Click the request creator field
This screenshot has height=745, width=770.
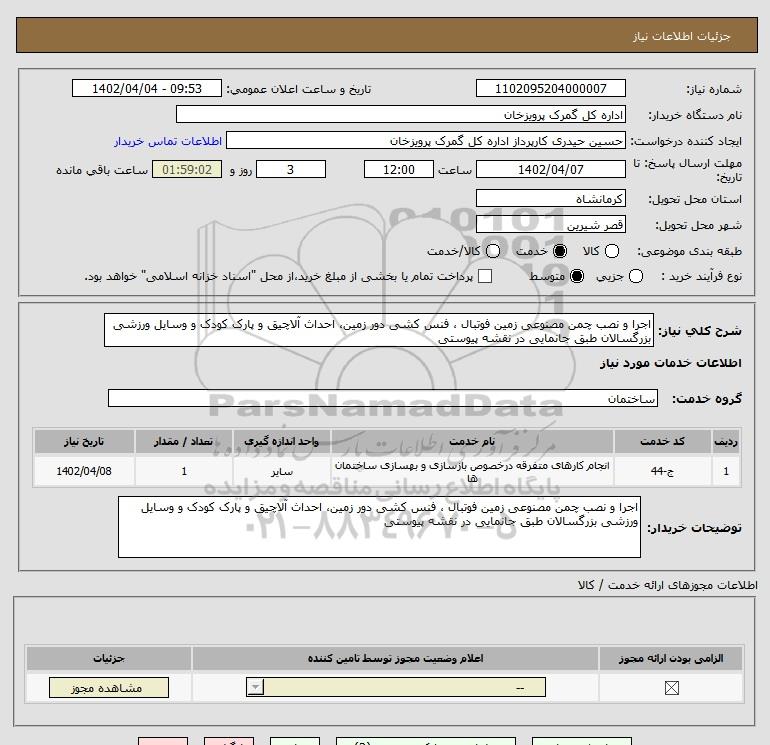pos(426,140)
